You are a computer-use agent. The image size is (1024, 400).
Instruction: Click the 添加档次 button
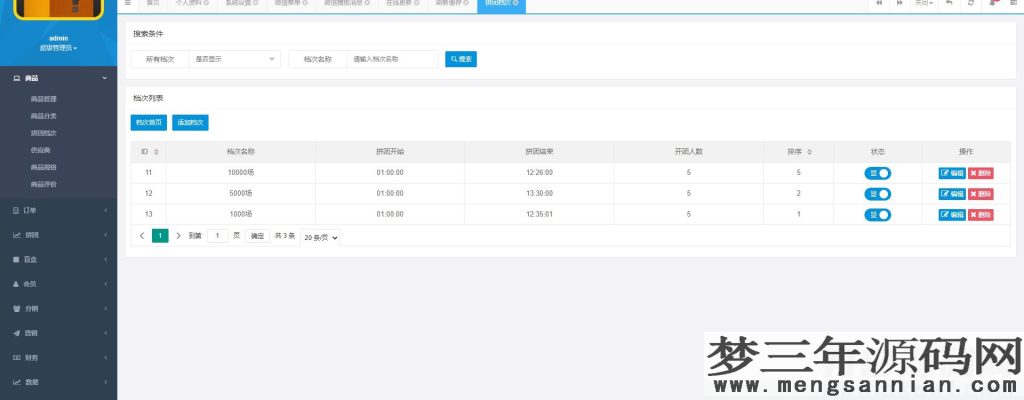click(190, 122)
